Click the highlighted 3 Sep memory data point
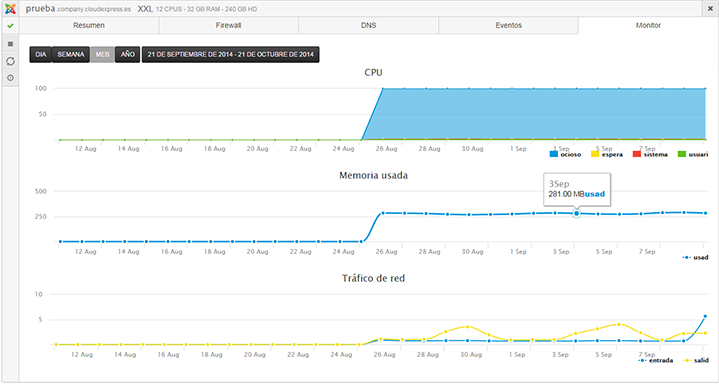This screenshot has width=719, height=384. (x=576, y=213)
